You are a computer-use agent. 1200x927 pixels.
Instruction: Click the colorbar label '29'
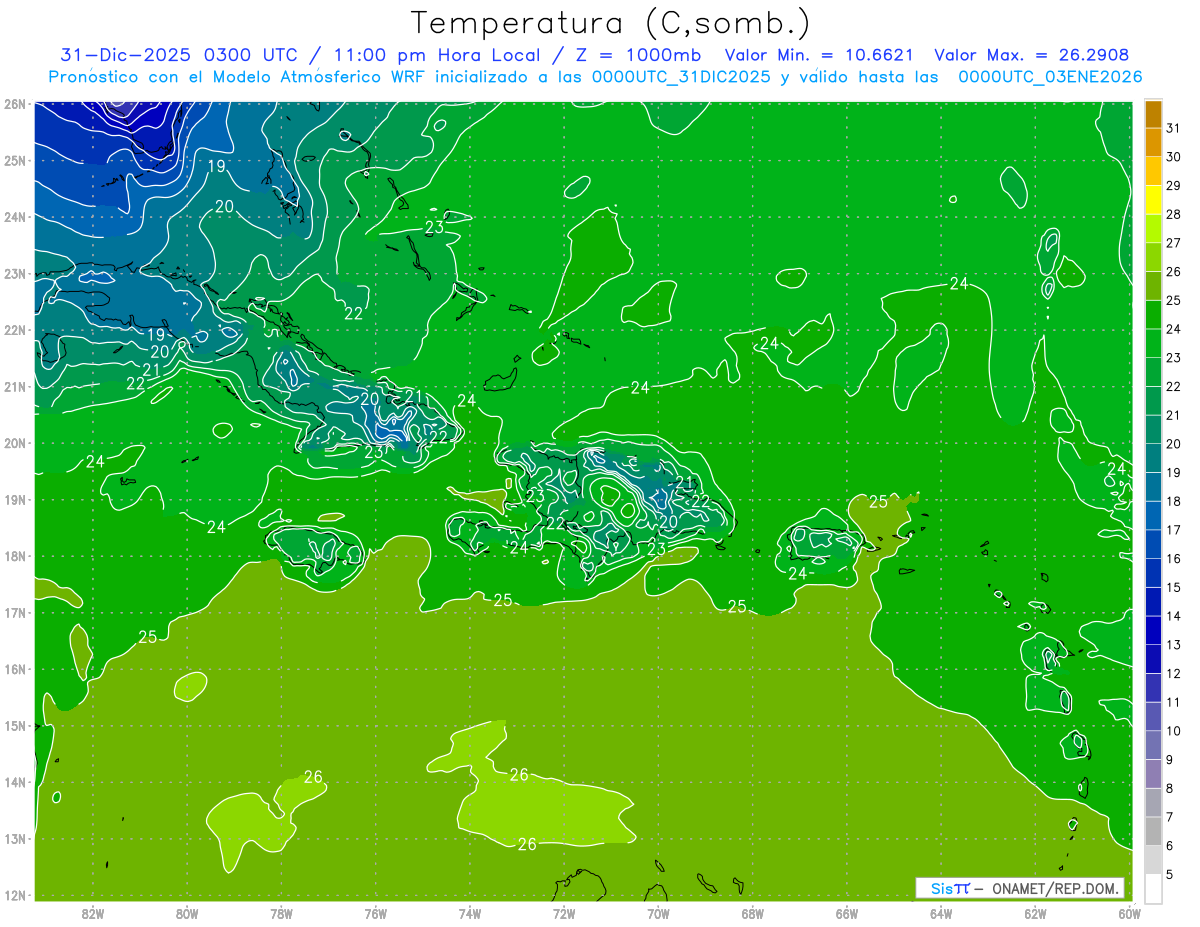tap(1174, 186)
